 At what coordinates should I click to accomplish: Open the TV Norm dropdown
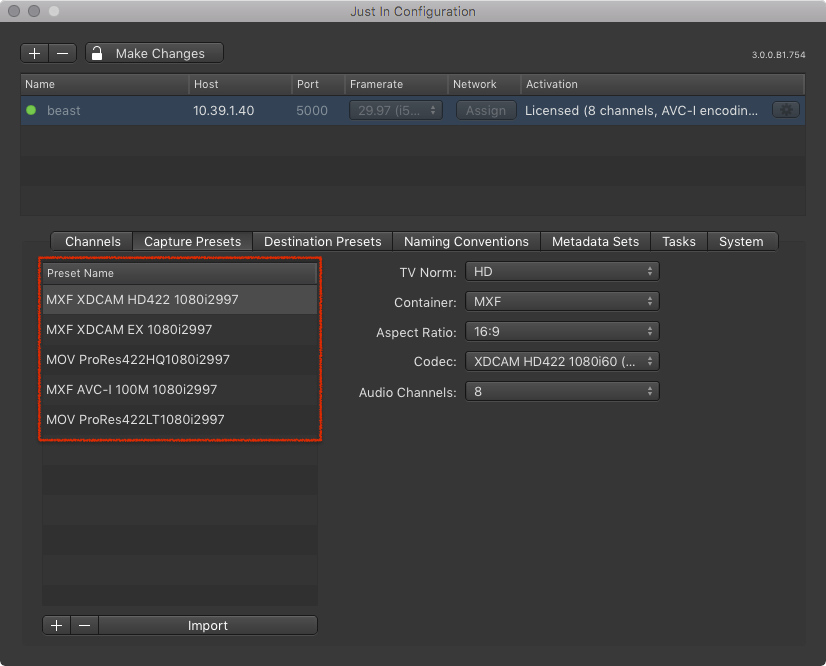click(x=562, y=271)
